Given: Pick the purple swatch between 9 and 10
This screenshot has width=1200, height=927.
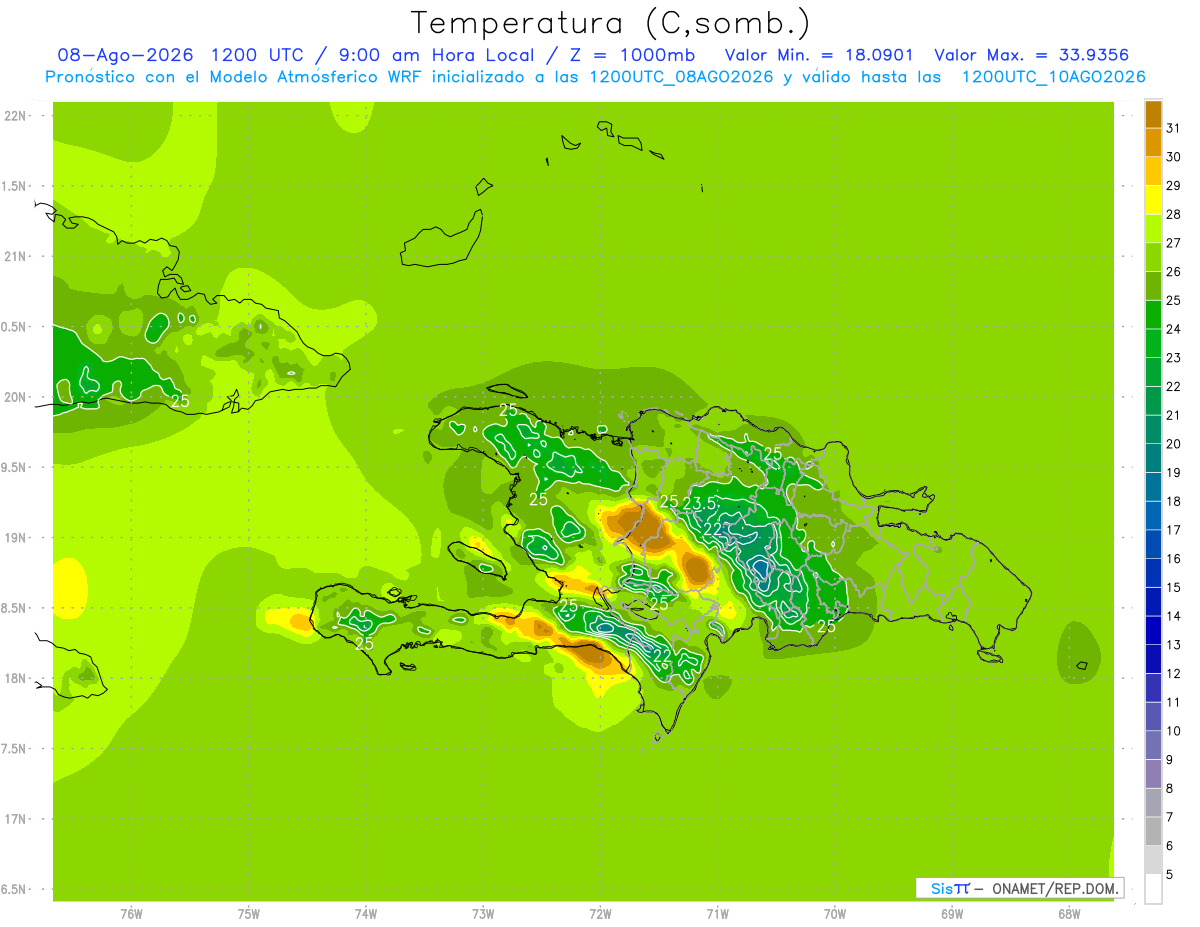Looking at the screenshot, I should 1153,746.
